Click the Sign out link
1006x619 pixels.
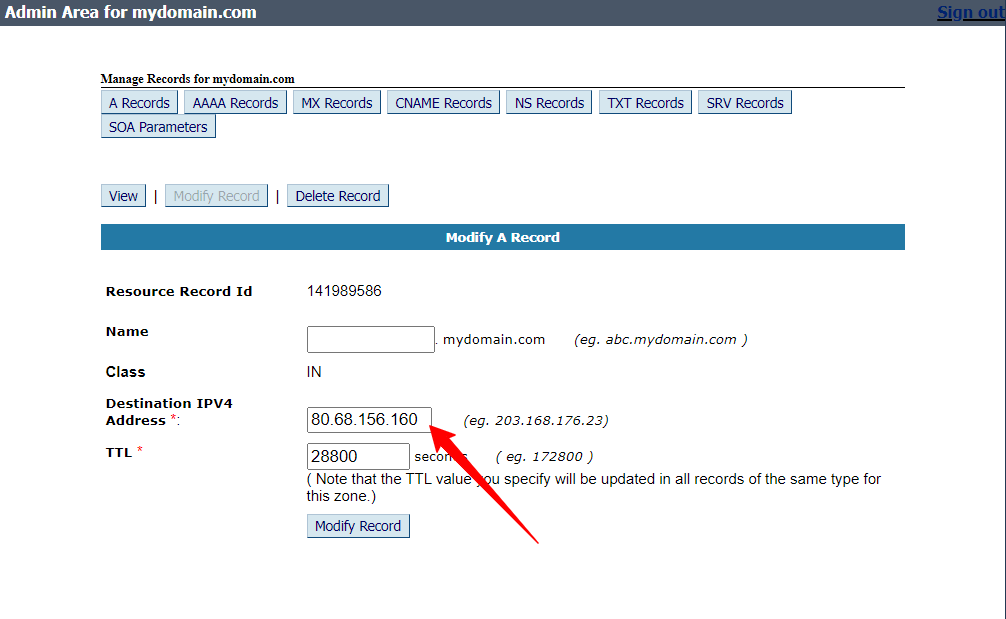click(970, 13)
